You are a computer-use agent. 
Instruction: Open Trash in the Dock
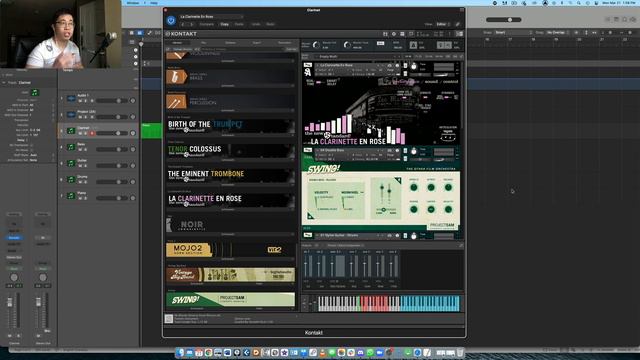(460, 352)
